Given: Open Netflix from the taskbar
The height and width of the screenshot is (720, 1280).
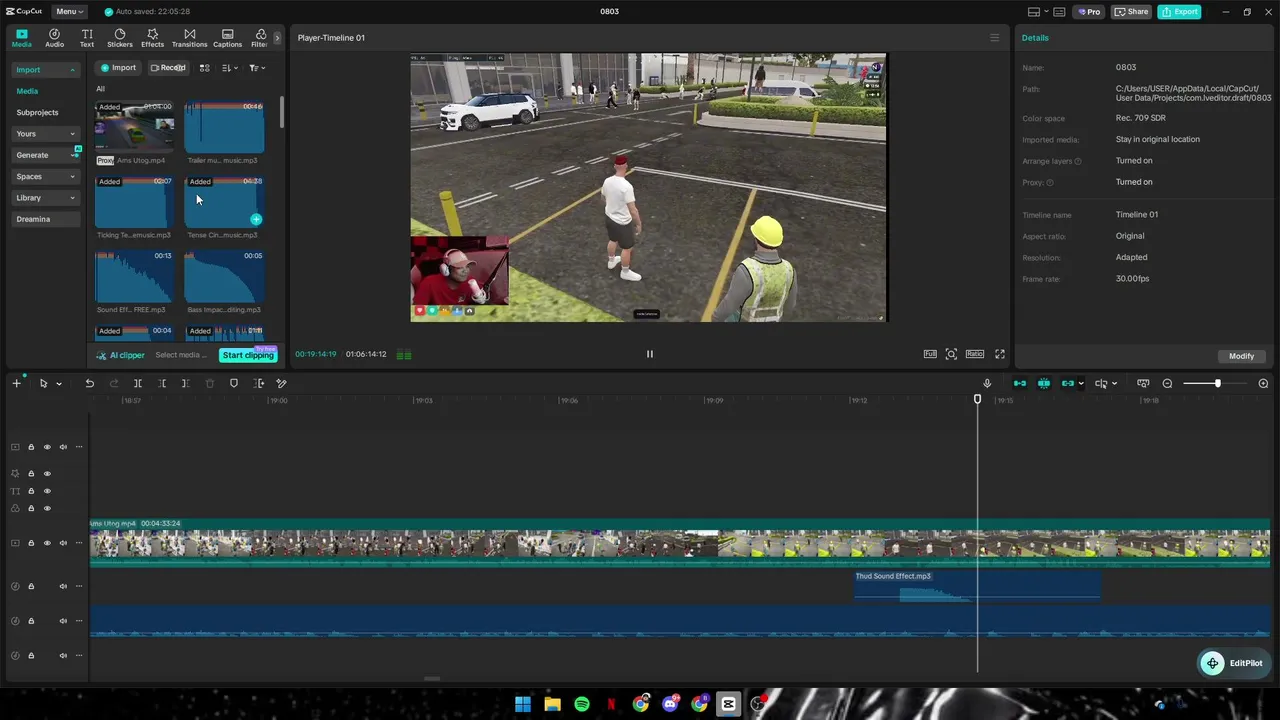Looking at the screenshot, I should click(611, 704).
